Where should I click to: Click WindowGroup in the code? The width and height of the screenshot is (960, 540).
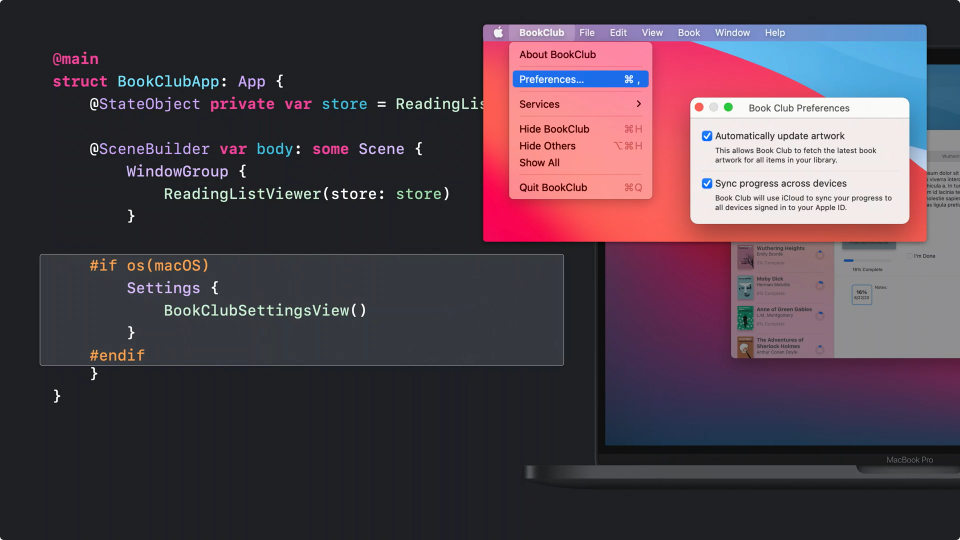point(177,171)
